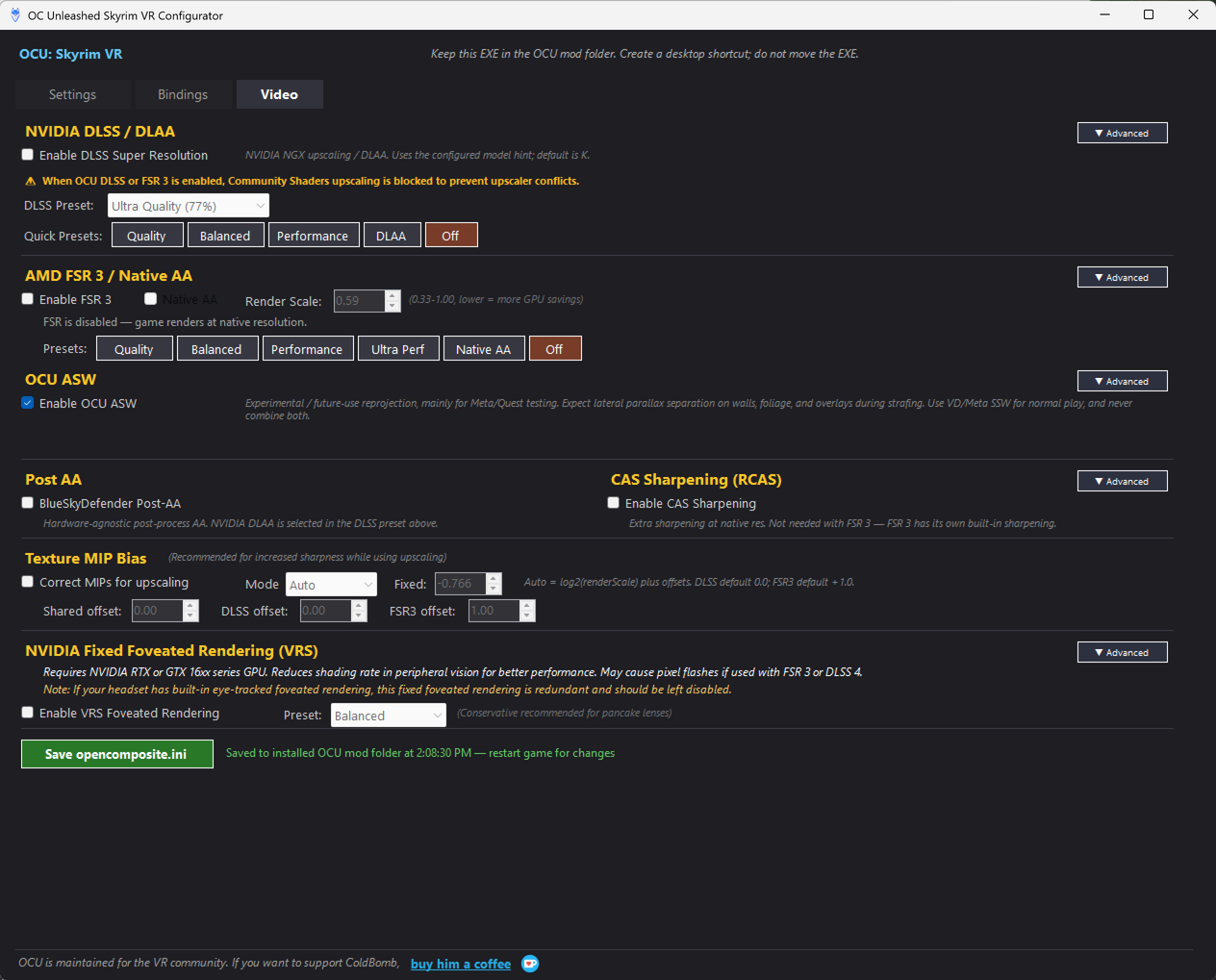The height and width of the screenshot is (980, 1216).
Task: Select the Video tab
Action: pos(279,94)
